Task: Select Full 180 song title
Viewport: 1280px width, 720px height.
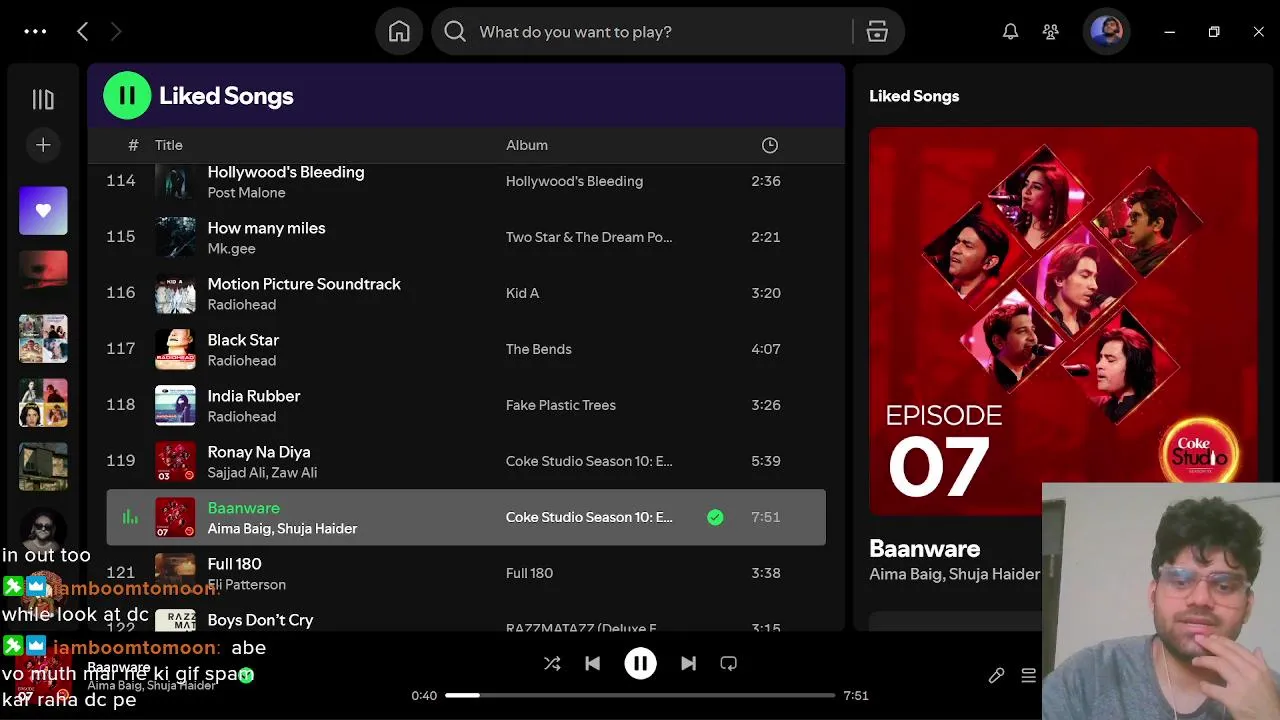Action: pyautogui.click(x=234, y=564)
